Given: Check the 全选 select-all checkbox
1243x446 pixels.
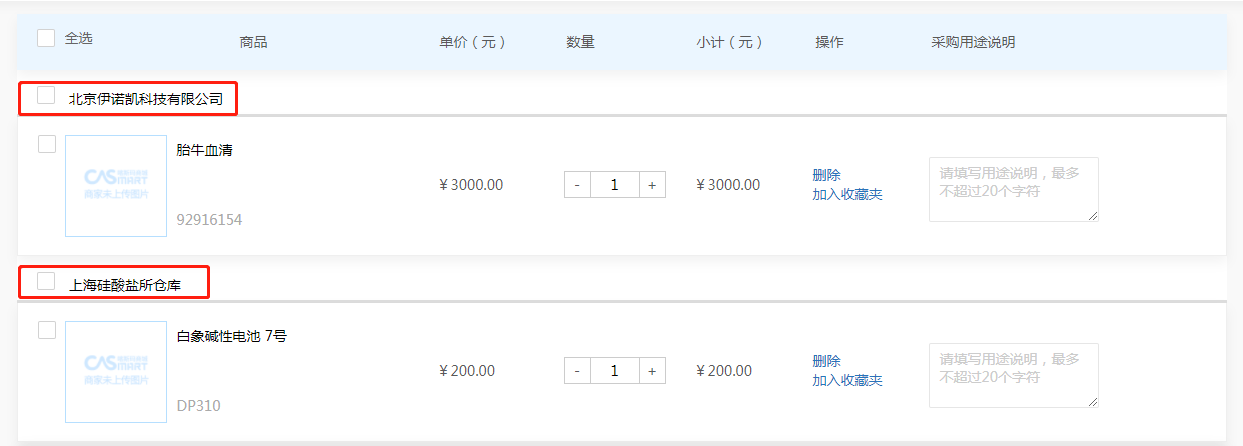Looking at the screenshot, I should 46,38.
